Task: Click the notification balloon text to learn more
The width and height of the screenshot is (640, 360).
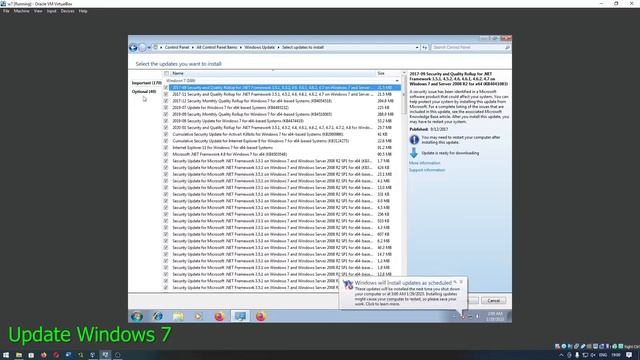Action: (x=407, y=296)
